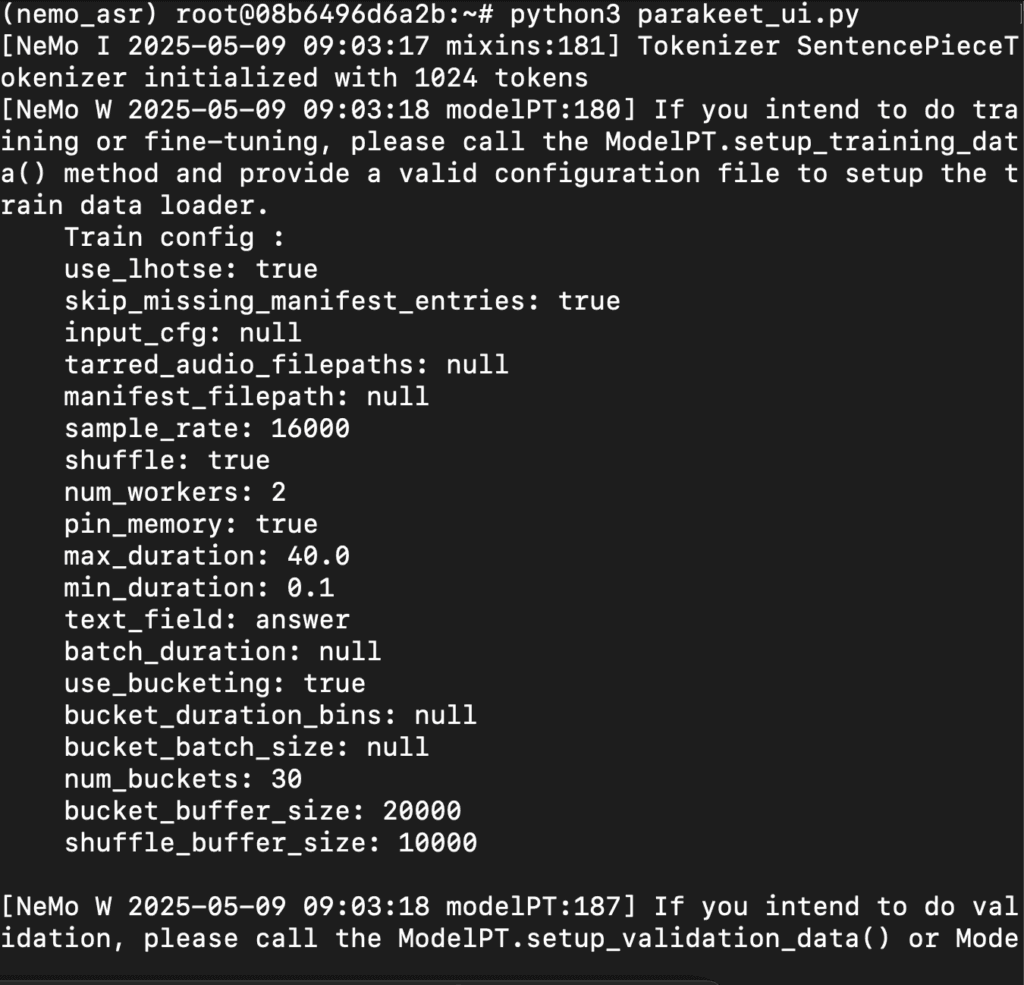Click the bucket_duration_bins: null line
The height and width of the screenshot is (985, 1024).
click(270, 715)
